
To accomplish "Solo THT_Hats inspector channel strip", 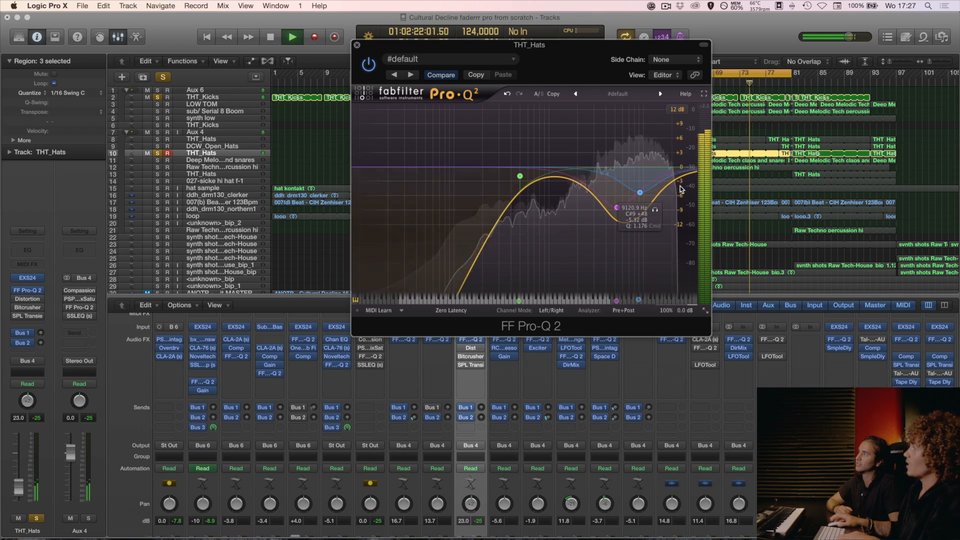I will [36, 518].
